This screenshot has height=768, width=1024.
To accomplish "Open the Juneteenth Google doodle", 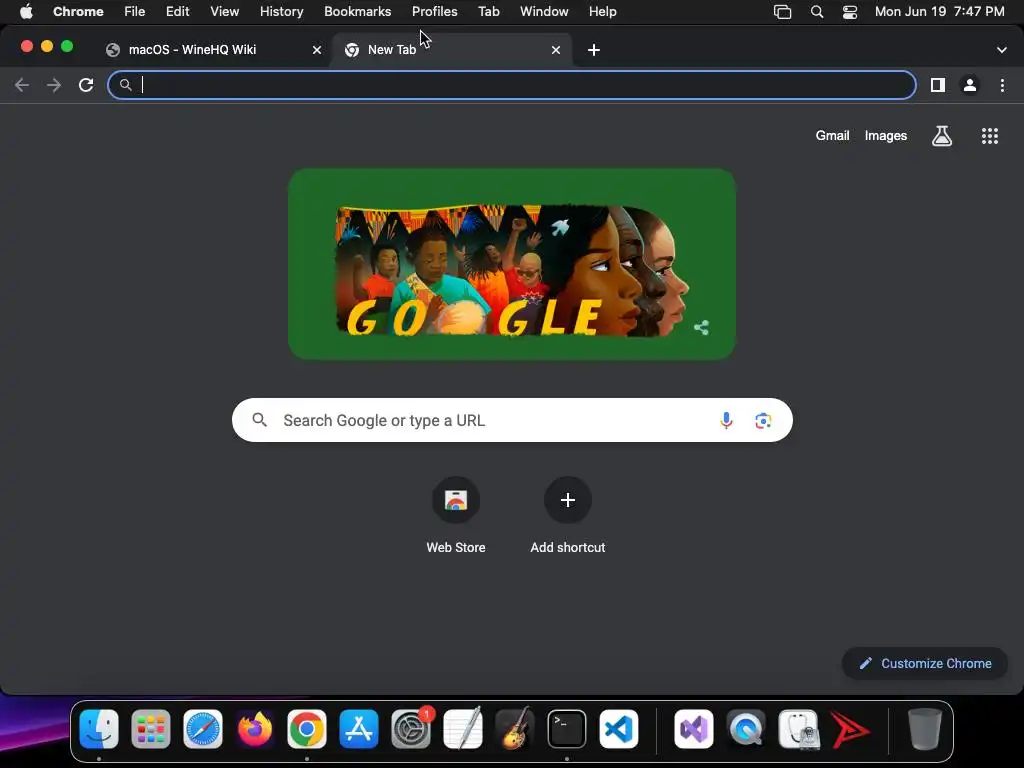I will (512, 264).
